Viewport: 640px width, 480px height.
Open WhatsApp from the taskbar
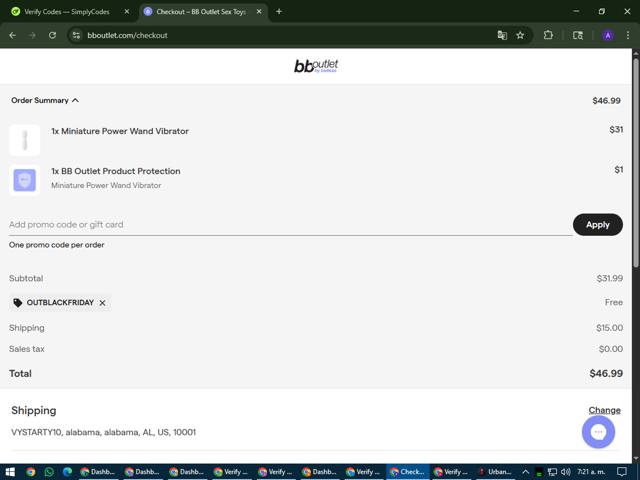[49, 472]
